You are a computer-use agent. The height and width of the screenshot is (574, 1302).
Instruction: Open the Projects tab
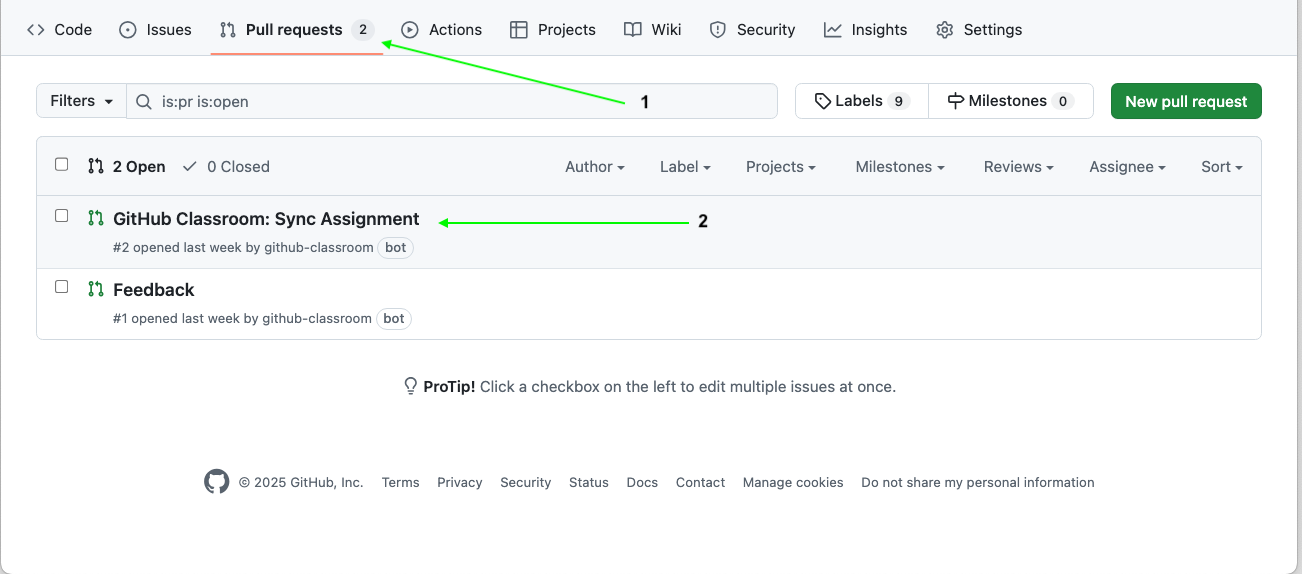click(553, 30)
